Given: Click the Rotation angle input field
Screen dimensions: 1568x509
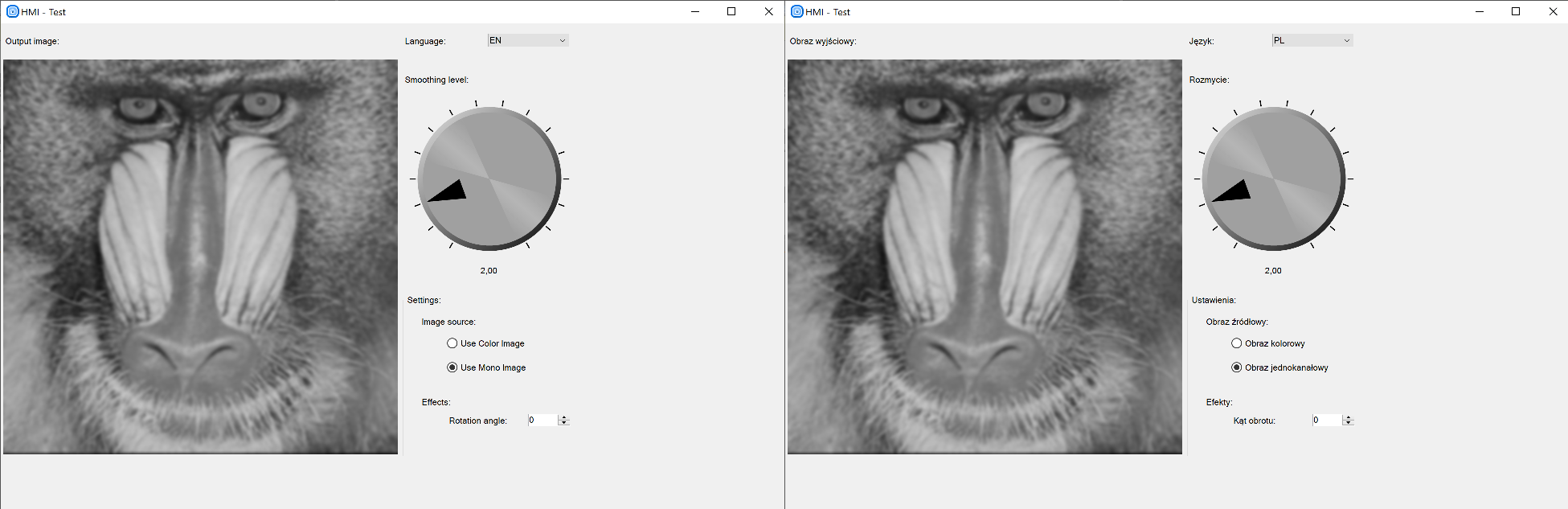Looking at the screenshot, I should click(x=542, y=420).
